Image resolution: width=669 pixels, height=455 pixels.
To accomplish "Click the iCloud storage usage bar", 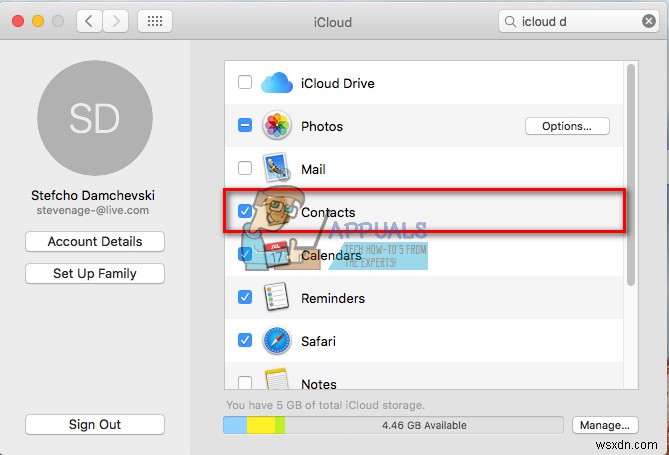I will tap(393, 425).
